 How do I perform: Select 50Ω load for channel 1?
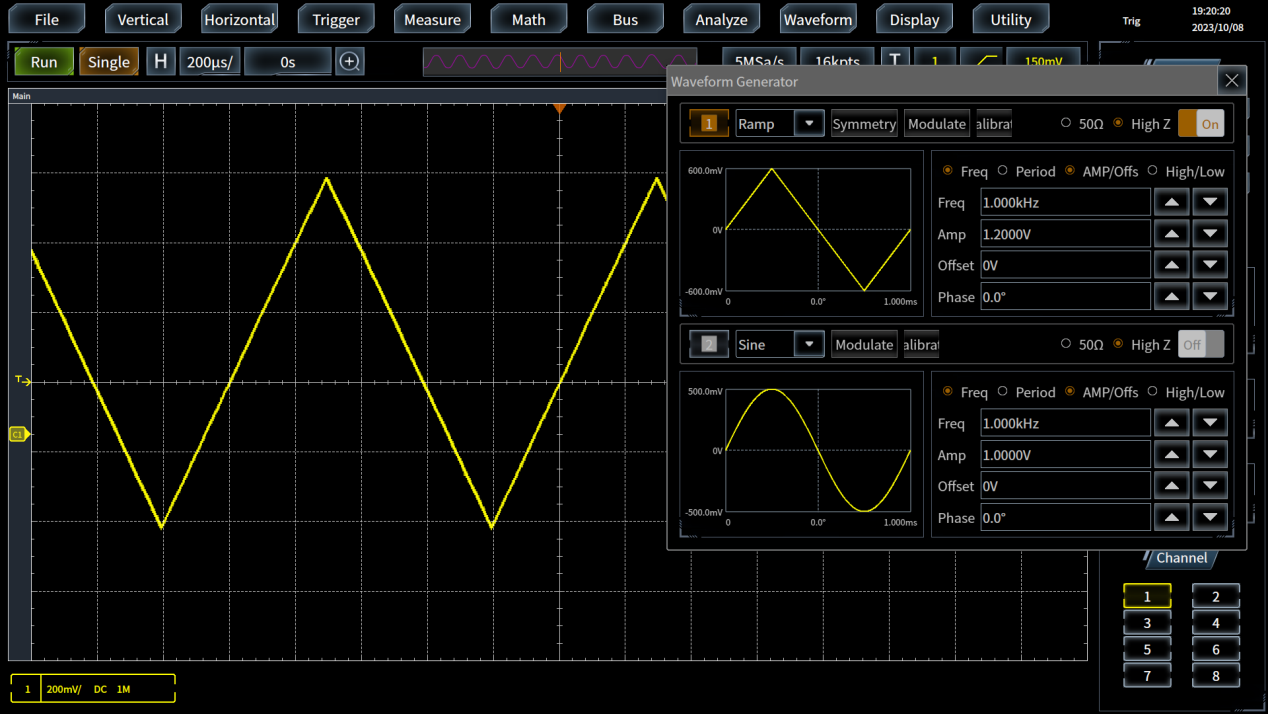click(x=1066, y=124)
